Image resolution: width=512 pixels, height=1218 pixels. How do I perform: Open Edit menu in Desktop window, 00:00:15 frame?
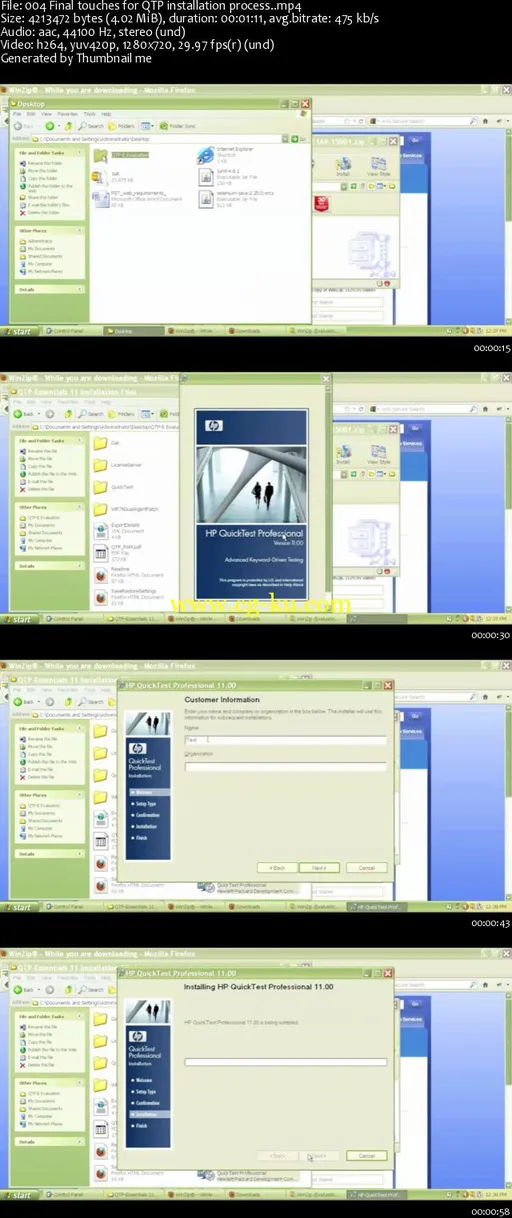[x=30, y=114]
